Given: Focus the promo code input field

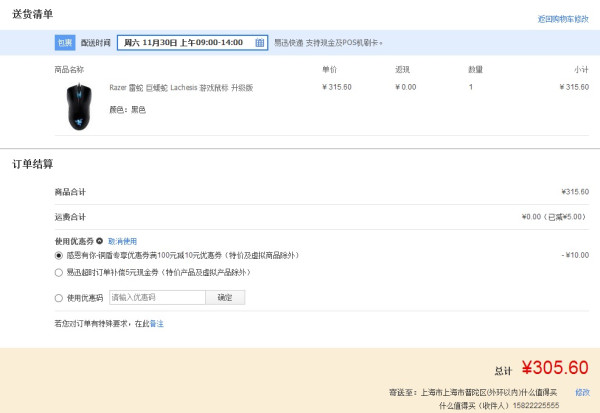Looking at the screenshot, I should [157, 297].
